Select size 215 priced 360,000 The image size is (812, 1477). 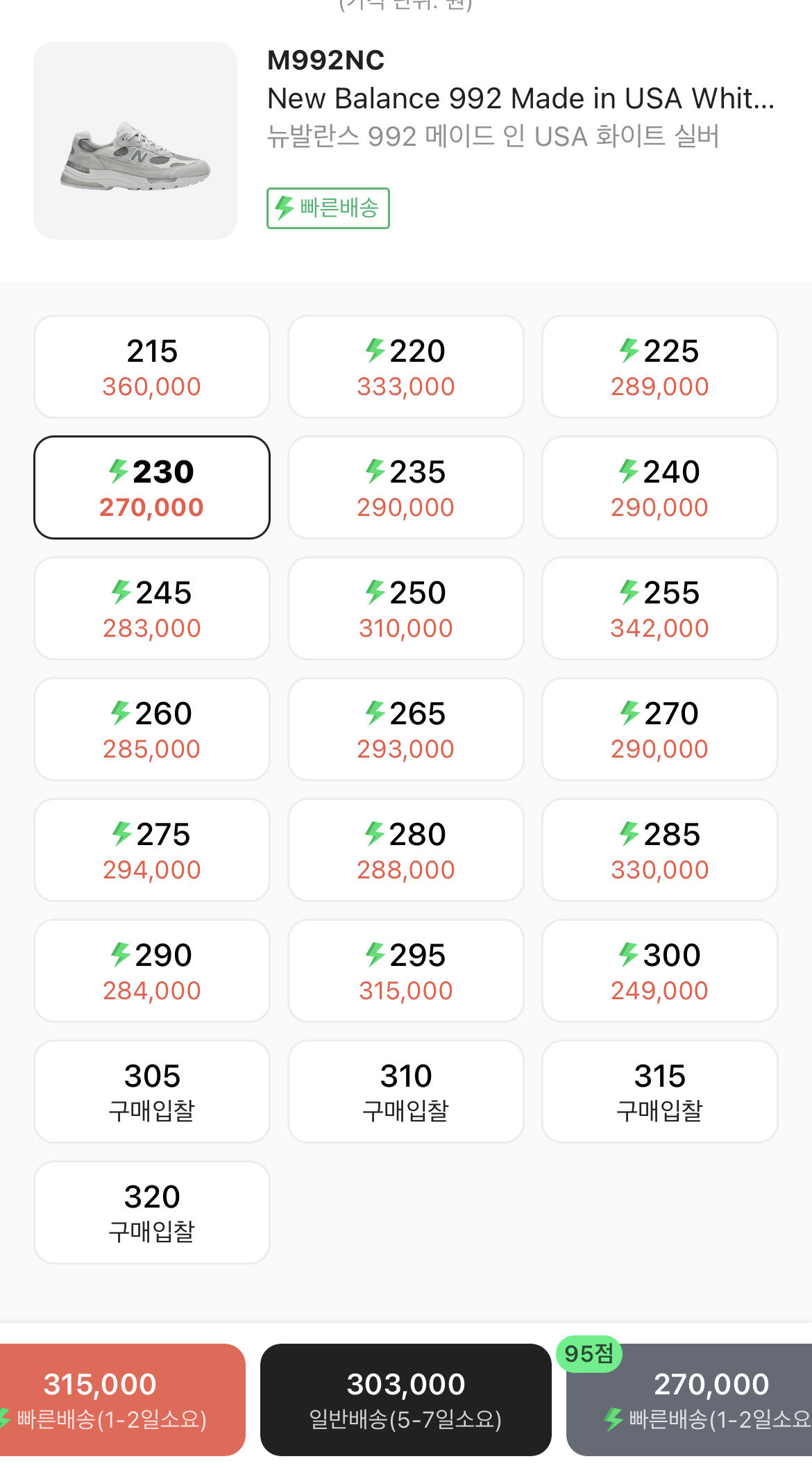(x=152, y=367)
